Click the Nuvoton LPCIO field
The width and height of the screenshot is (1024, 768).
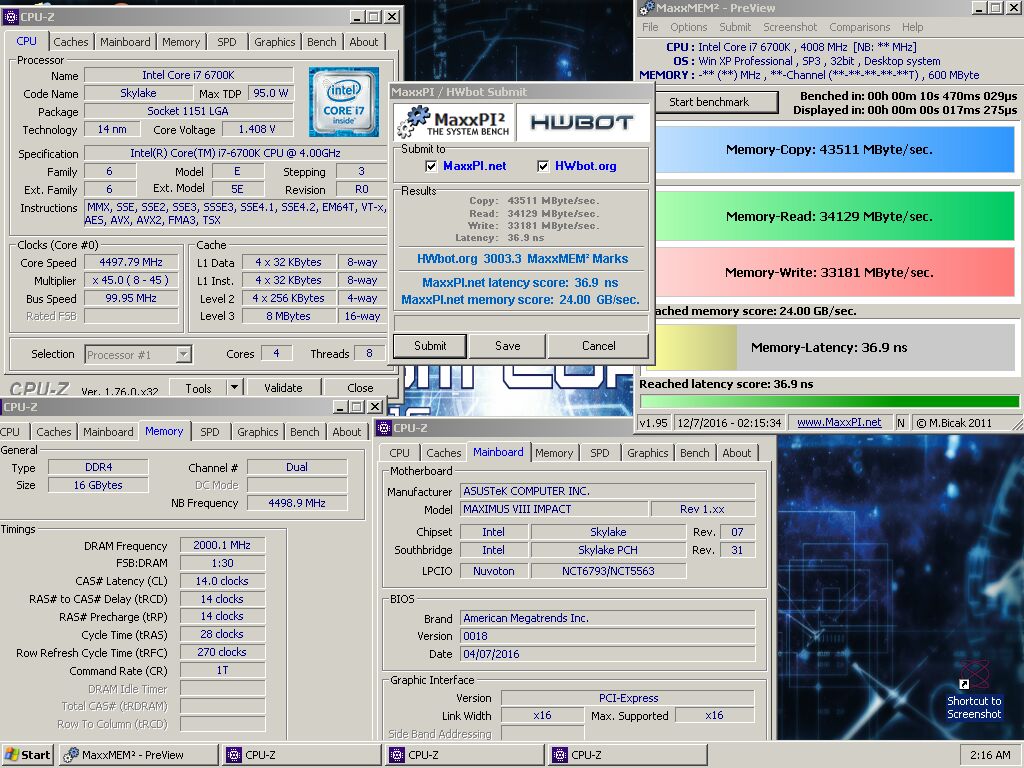(x=493, y=571)
